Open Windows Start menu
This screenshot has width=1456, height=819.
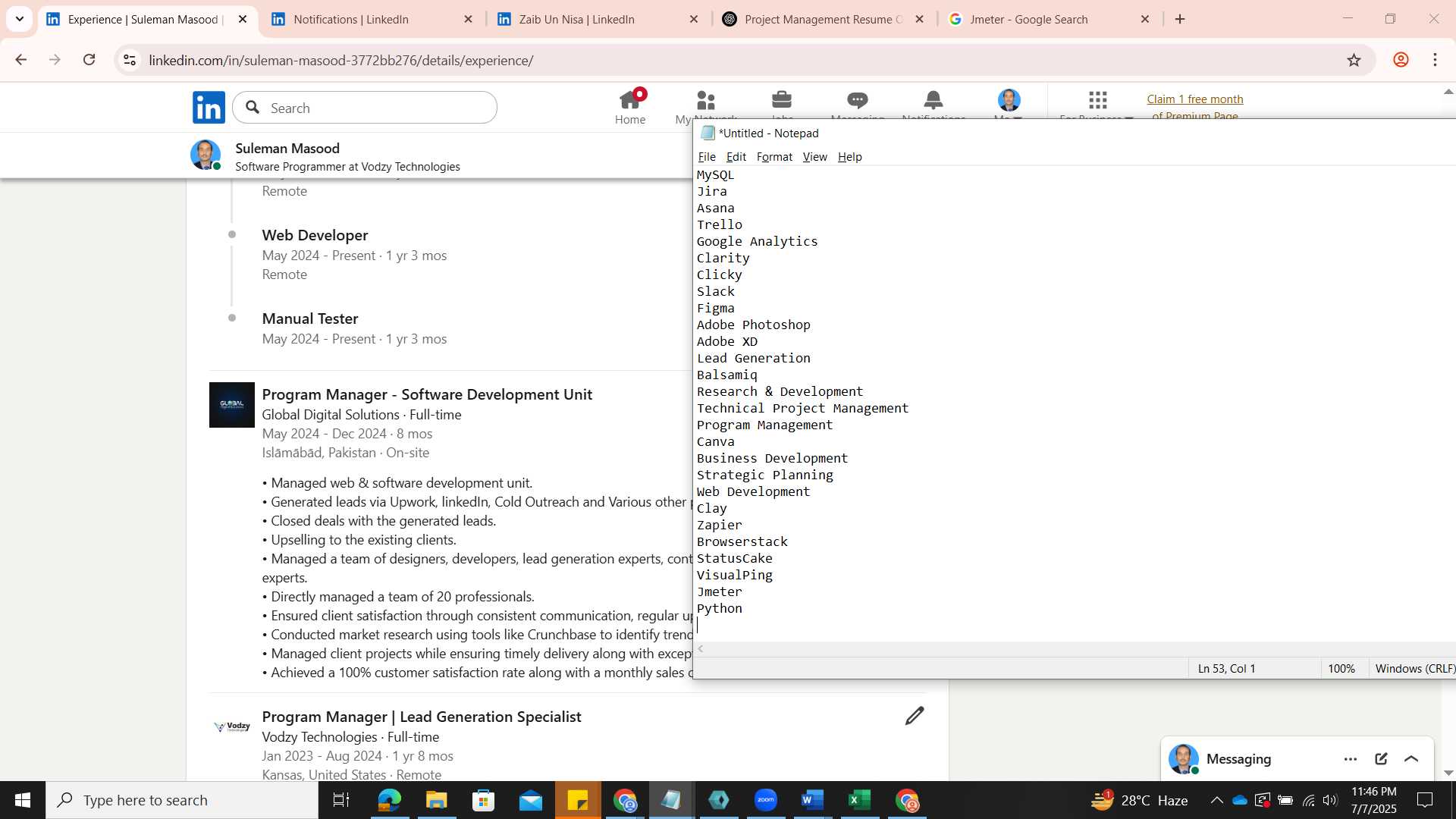(x=23, y=800)
